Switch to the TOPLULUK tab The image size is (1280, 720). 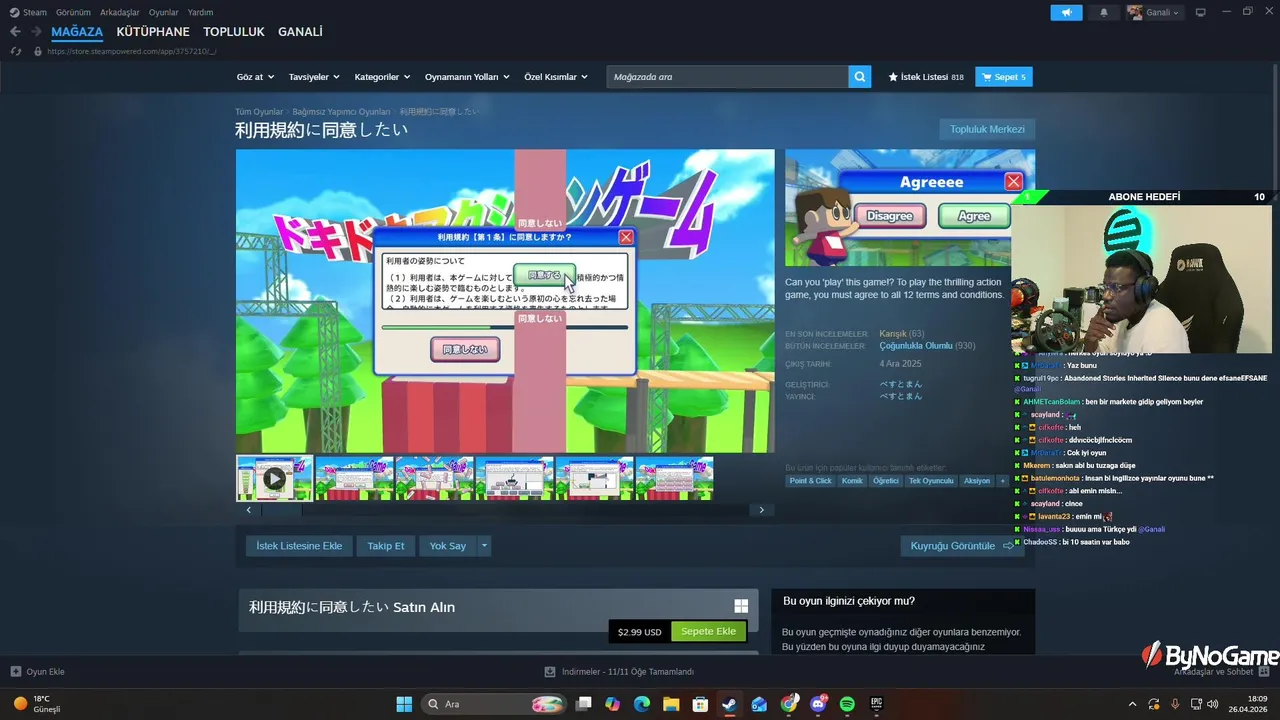(234, 32)
